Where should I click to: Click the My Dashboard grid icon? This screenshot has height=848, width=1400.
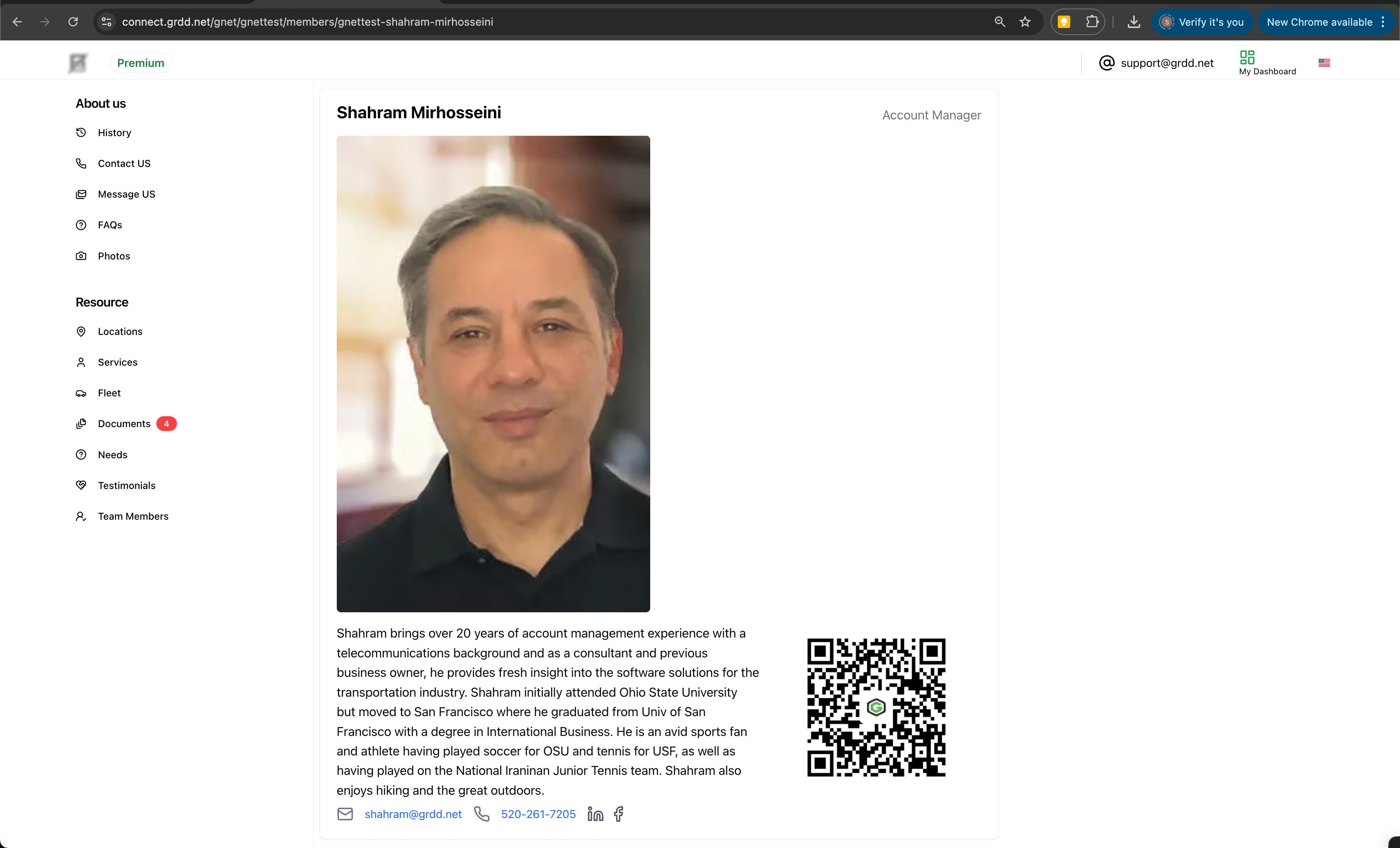(x=1247, y=57)
